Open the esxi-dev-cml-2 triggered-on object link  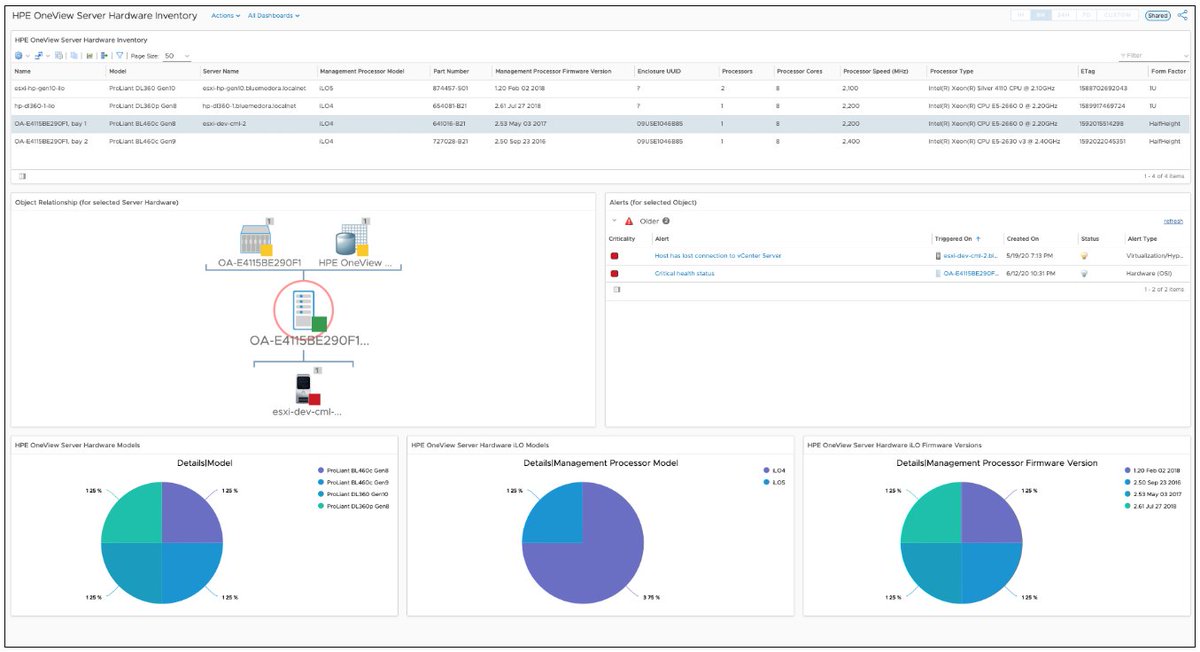[x=971, y=256]
